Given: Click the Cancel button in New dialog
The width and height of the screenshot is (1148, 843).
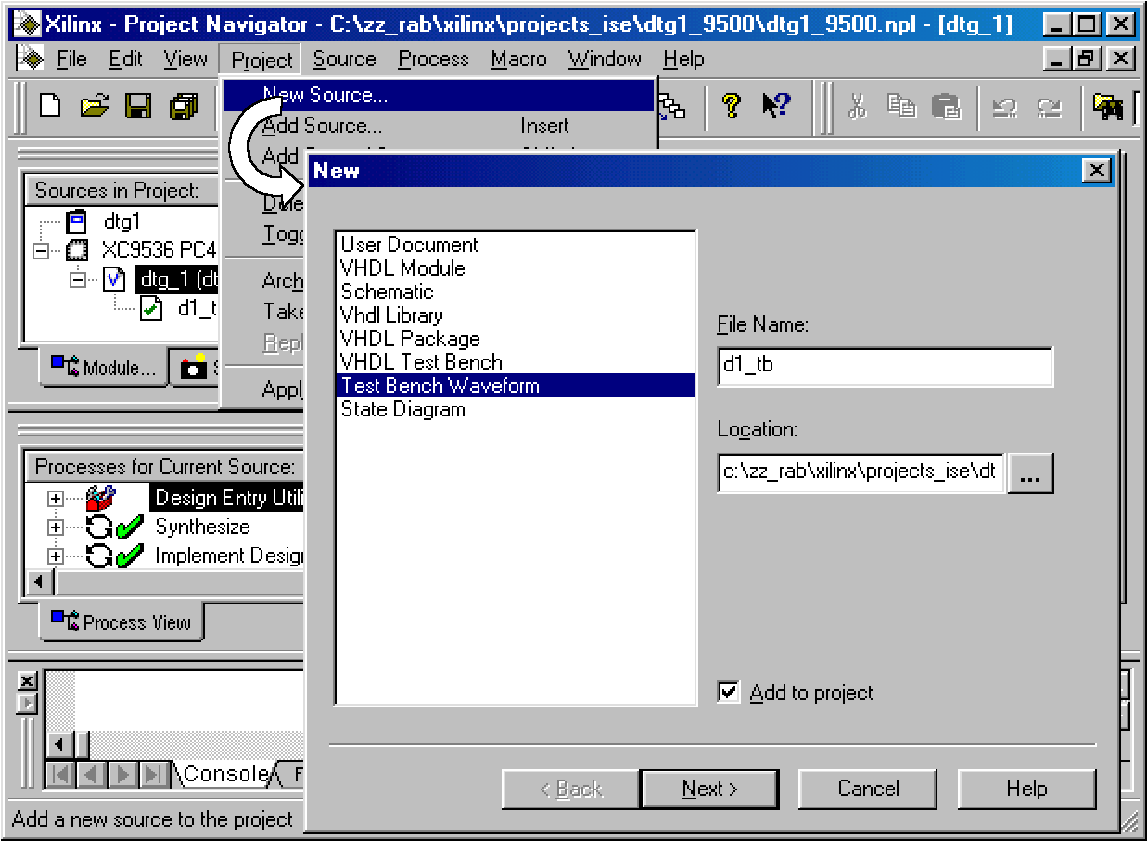Looking at the screenshot, I should pyautogui.click(x=868, y=789).
